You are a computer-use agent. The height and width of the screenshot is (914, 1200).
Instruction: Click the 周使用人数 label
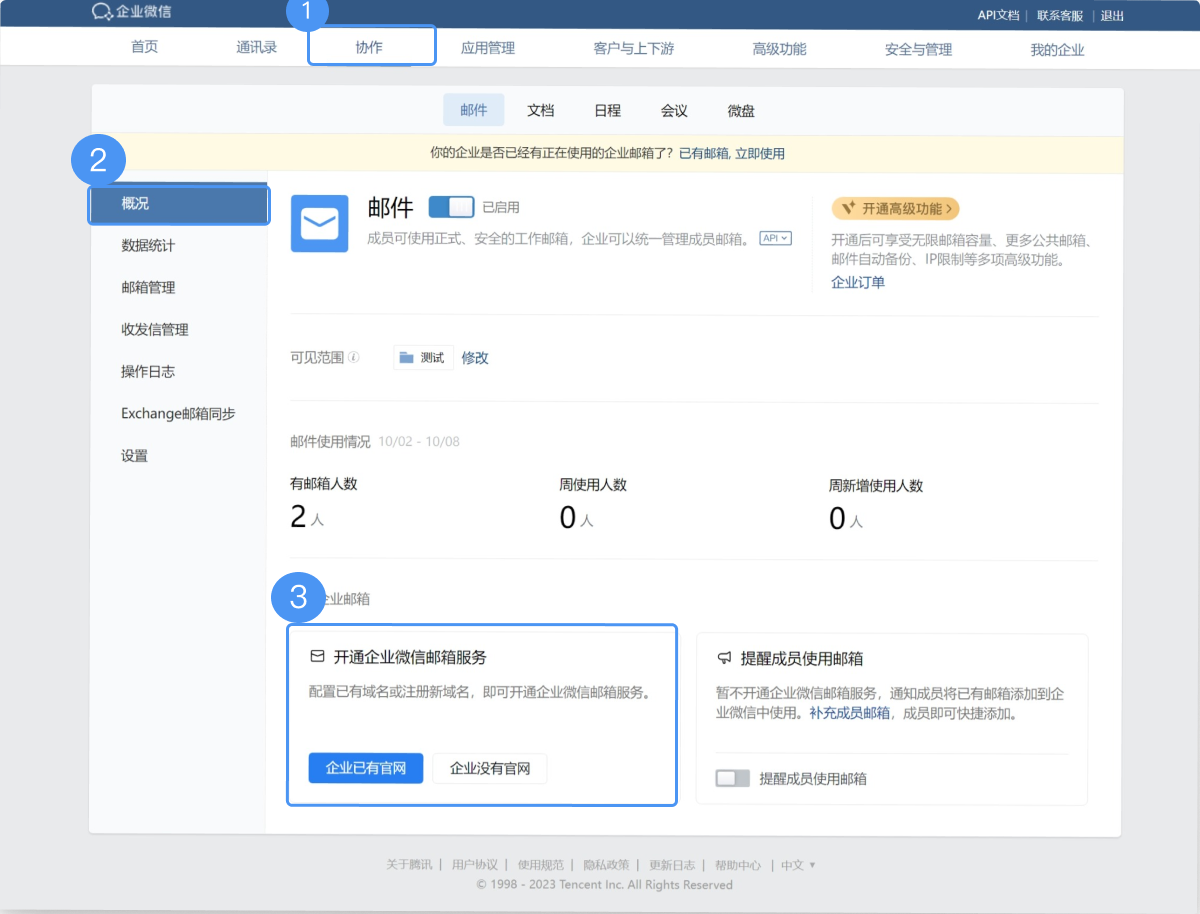click(593, 485)
